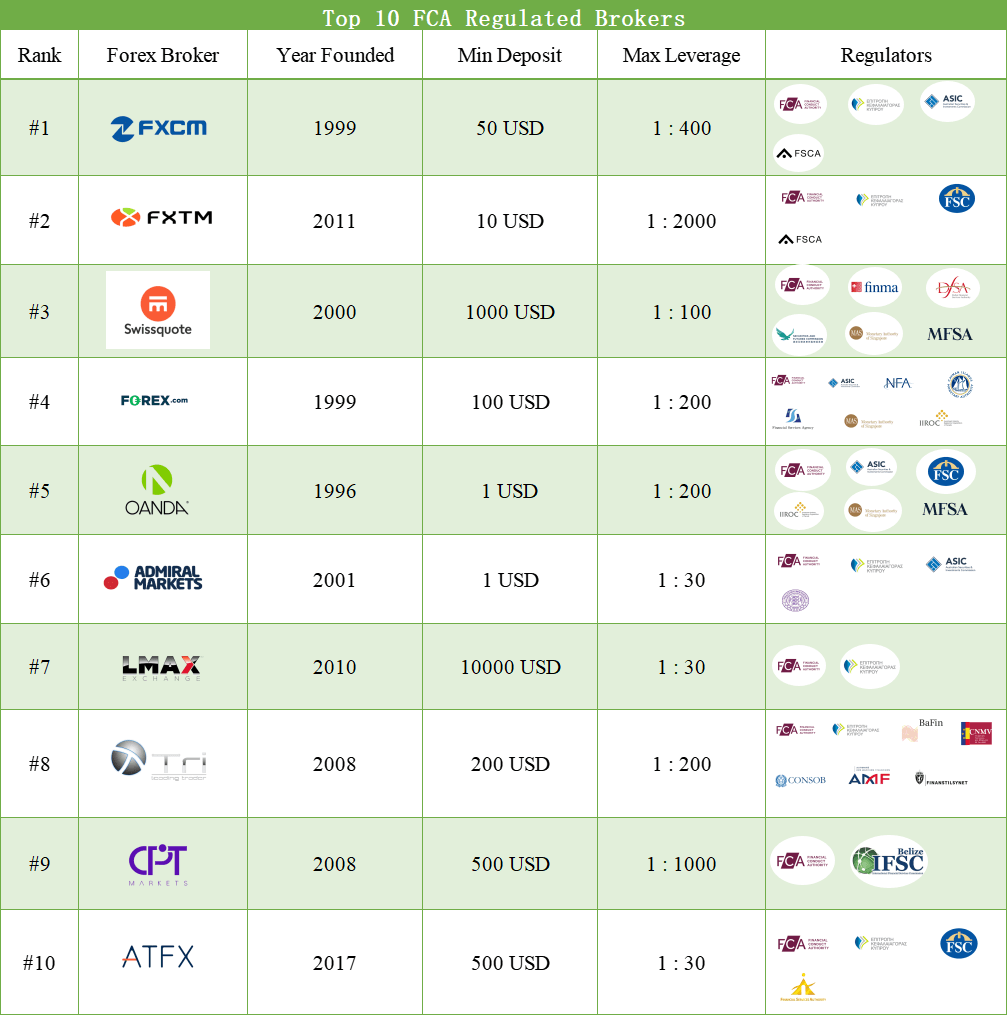
Task: Open the OANDA broker logo
Action: click(x=157, y=490)
